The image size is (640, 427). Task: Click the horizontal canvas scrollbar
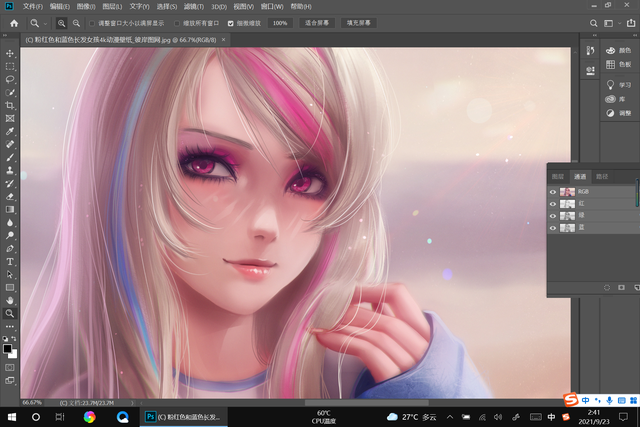366,403
